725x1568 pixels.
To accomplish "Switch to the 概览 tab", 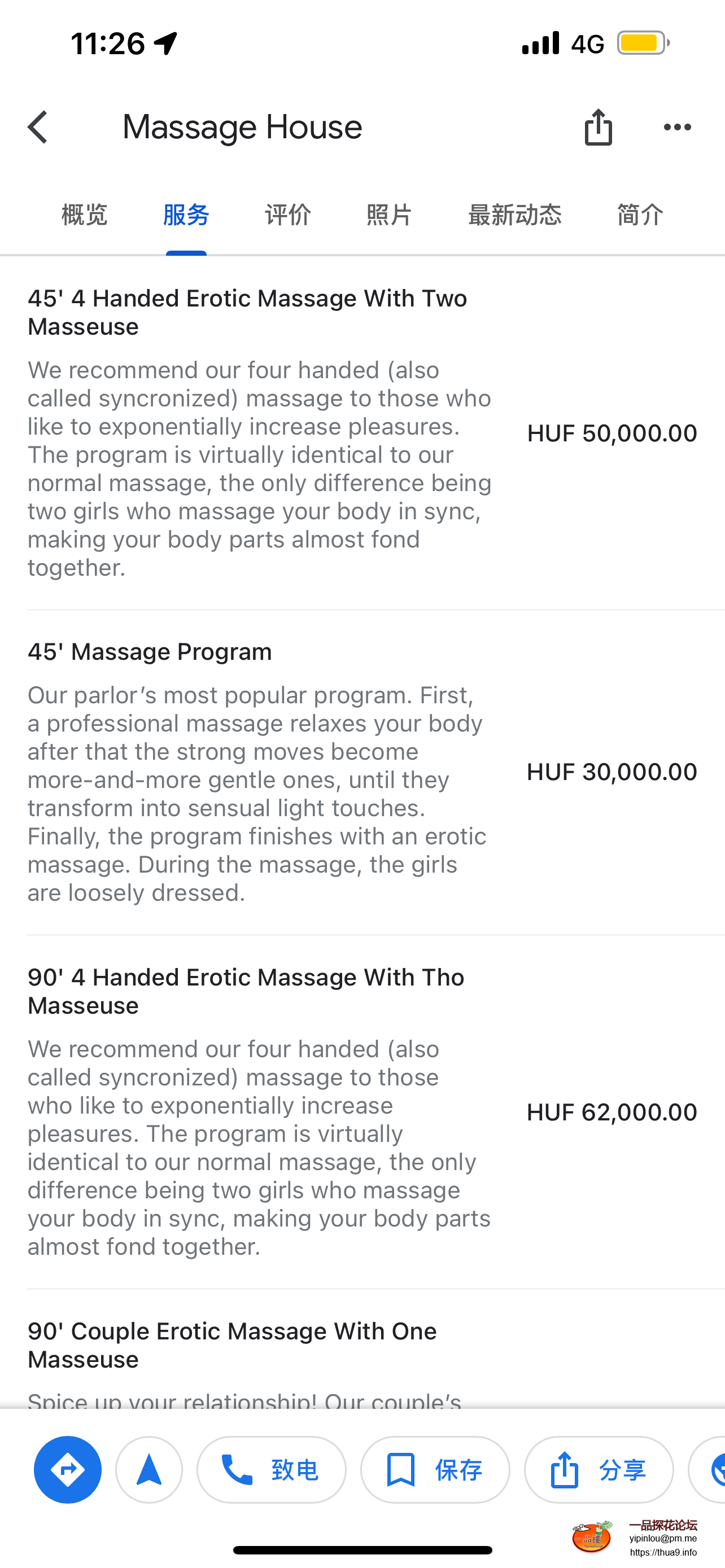I will pyautogui.click(x=85, y=215).
